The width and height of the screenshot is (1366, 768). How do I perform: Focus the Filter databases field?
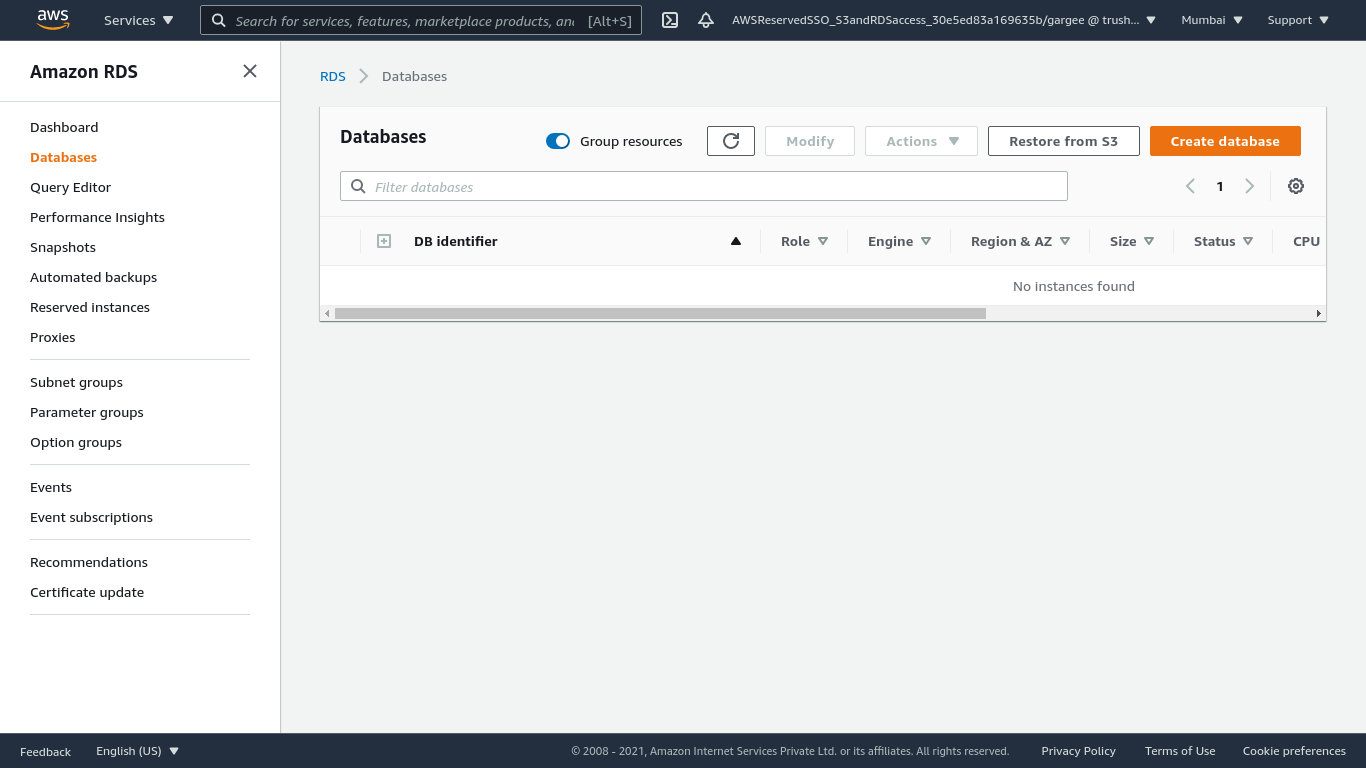(x=704, y=186)
